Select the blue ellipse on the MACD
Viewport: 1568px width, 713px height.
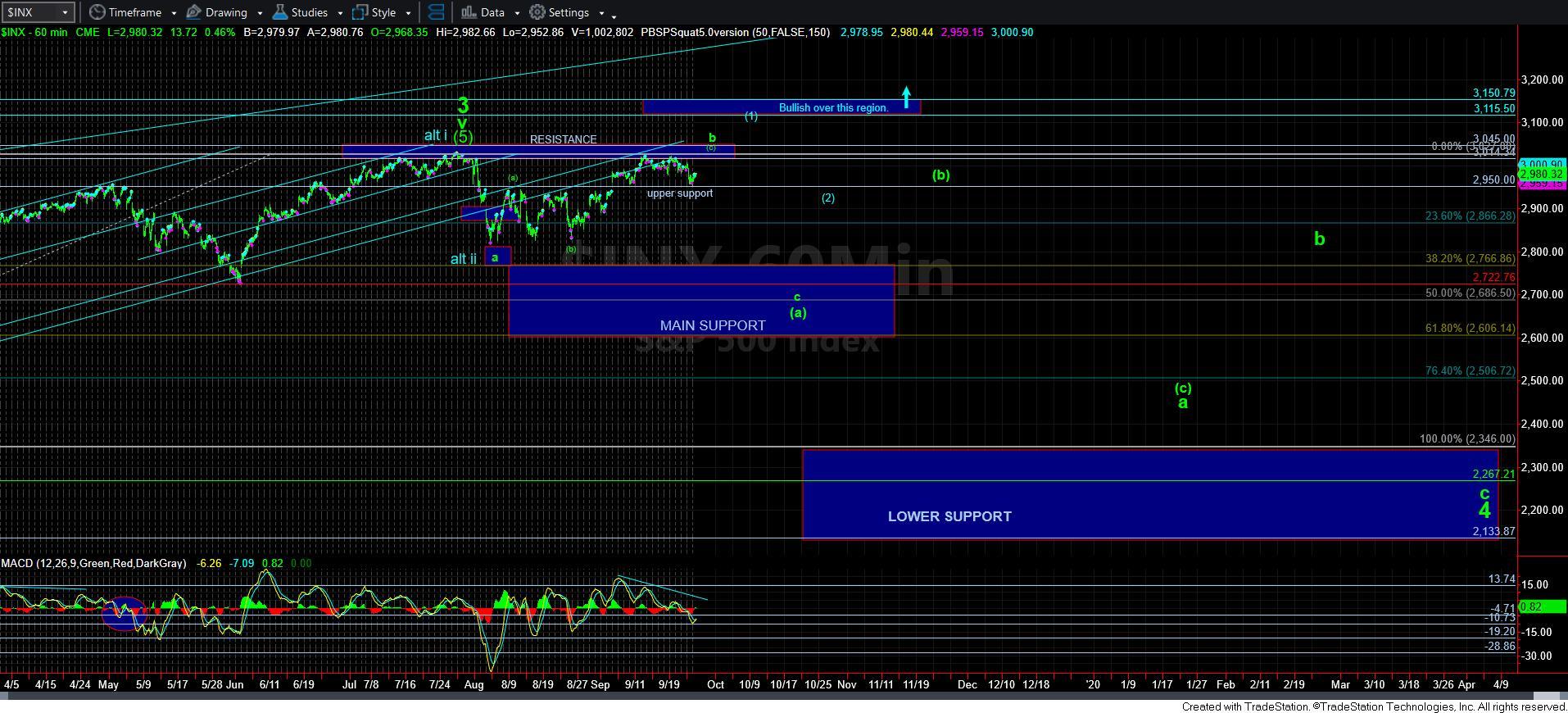tap(124, 612)
